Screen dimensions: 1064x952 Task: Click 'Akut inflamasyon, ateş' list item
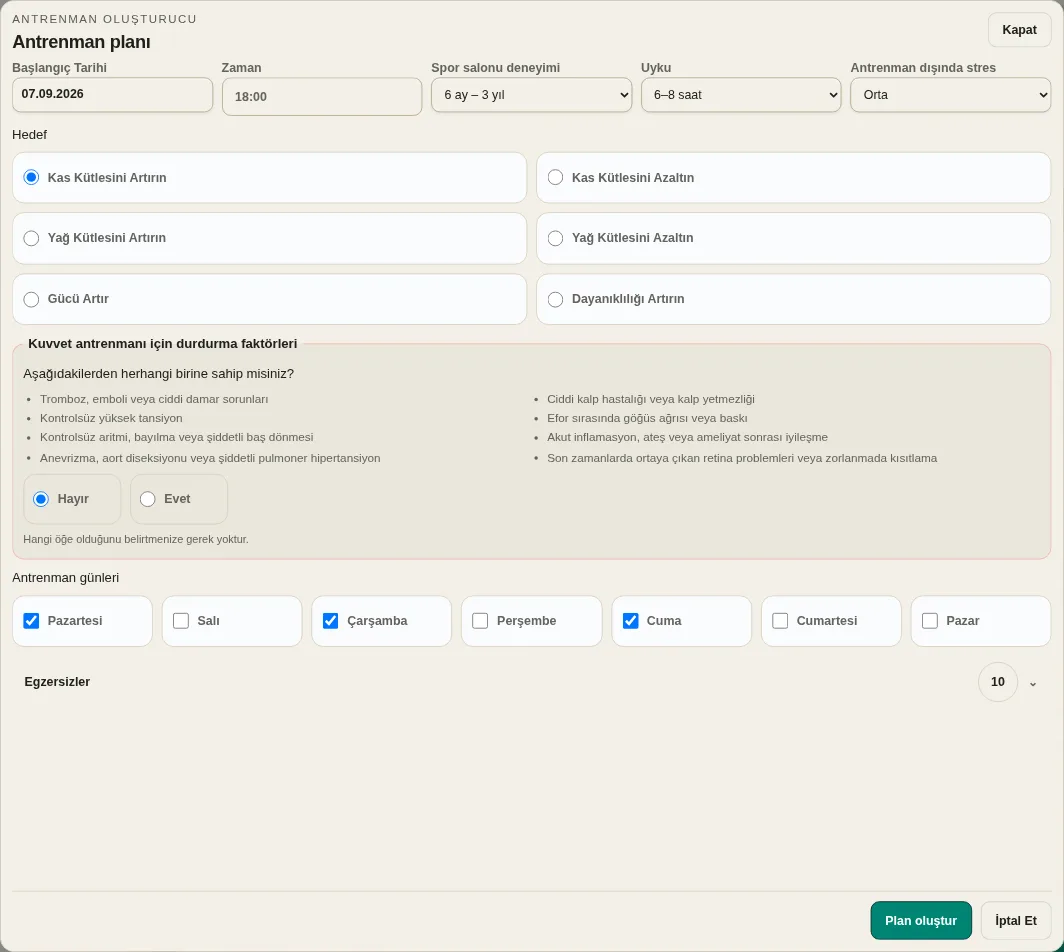tap(687, 437)
